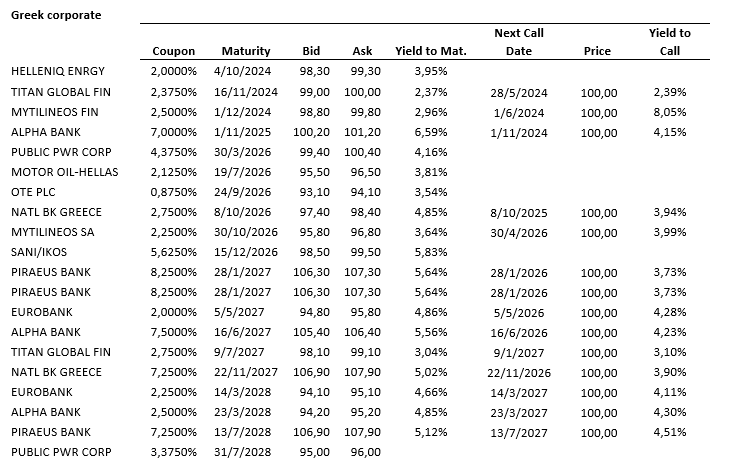Image resolution: width=739 pixels, height=473 pixels.
Task: Select the 0,8750% coupon cell
Action: tap(173, 192)
